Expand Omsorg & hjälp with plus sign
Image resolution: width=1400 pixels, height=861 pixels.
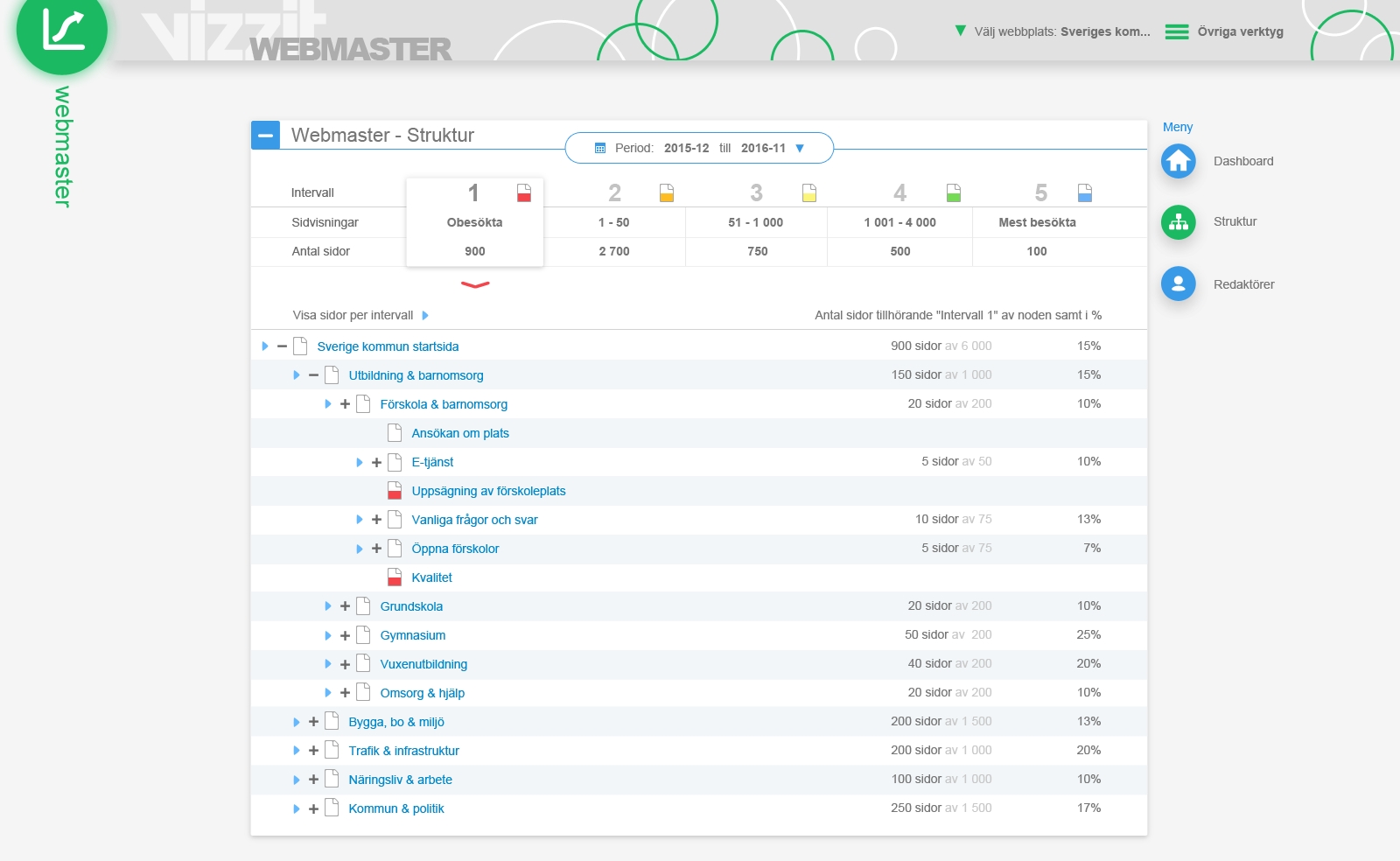click(345, 693)
